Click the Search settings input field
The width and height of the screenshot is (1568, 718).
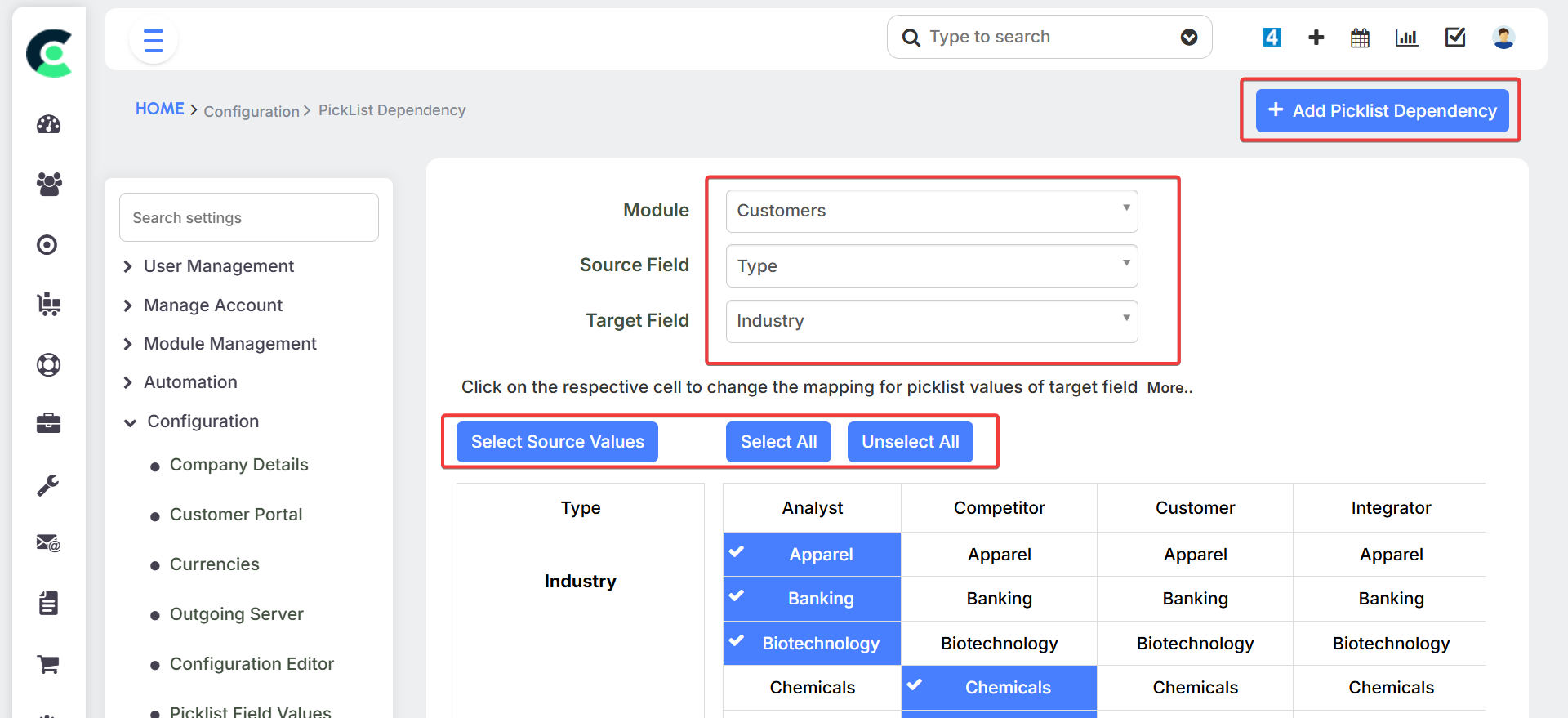[249, 218]
